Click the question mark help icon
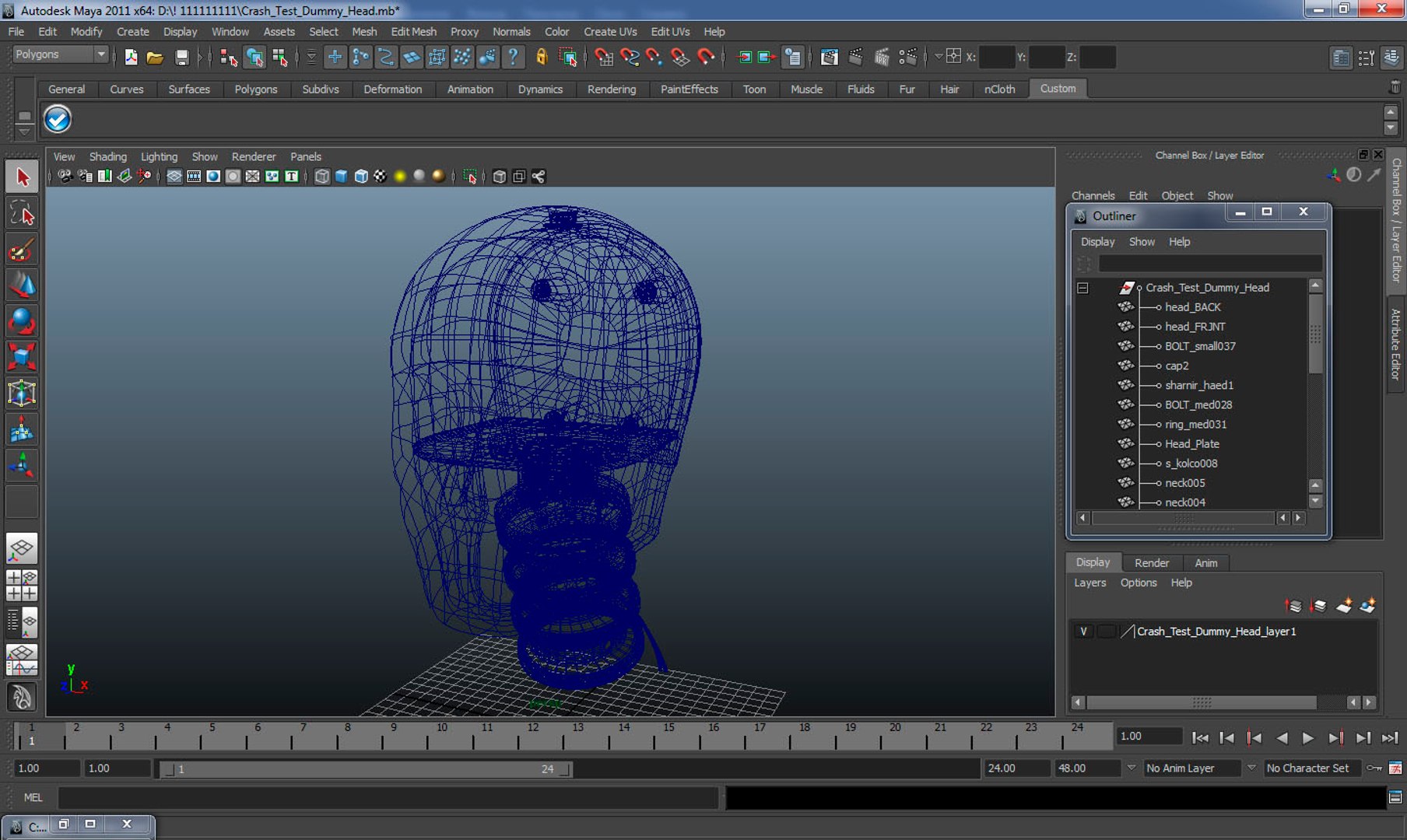Screen dimensions: 1407x840 513,57
